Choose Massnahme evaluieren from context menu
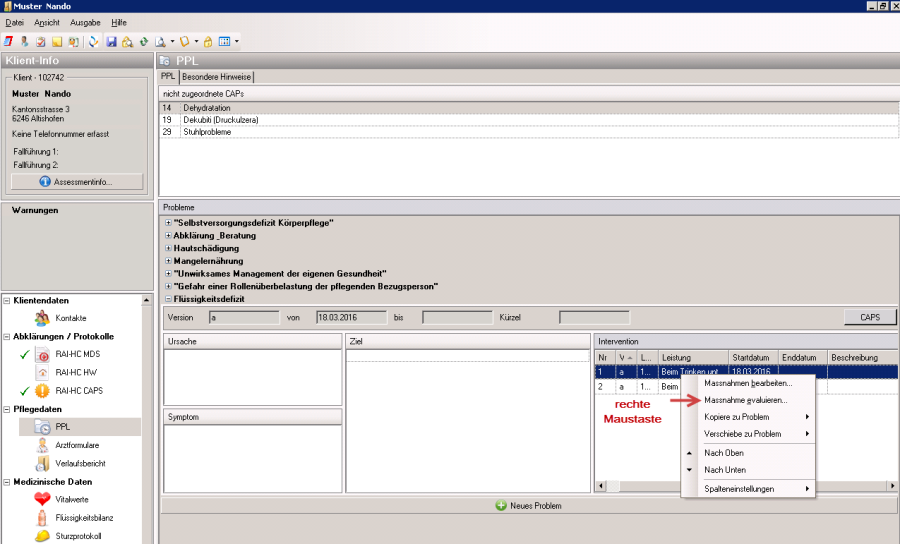900x544 pixels. click(745, 400)
